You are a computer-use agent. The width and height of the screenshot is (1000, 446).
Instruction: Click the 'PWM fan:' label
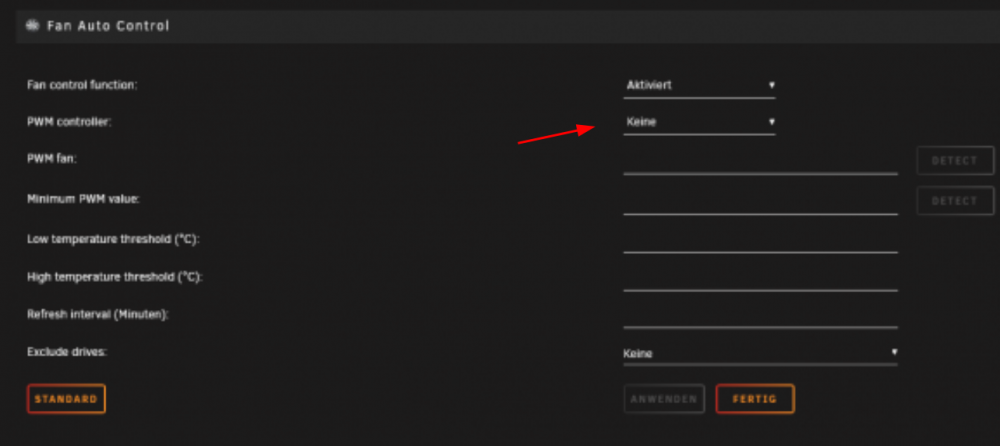[52, 159]
